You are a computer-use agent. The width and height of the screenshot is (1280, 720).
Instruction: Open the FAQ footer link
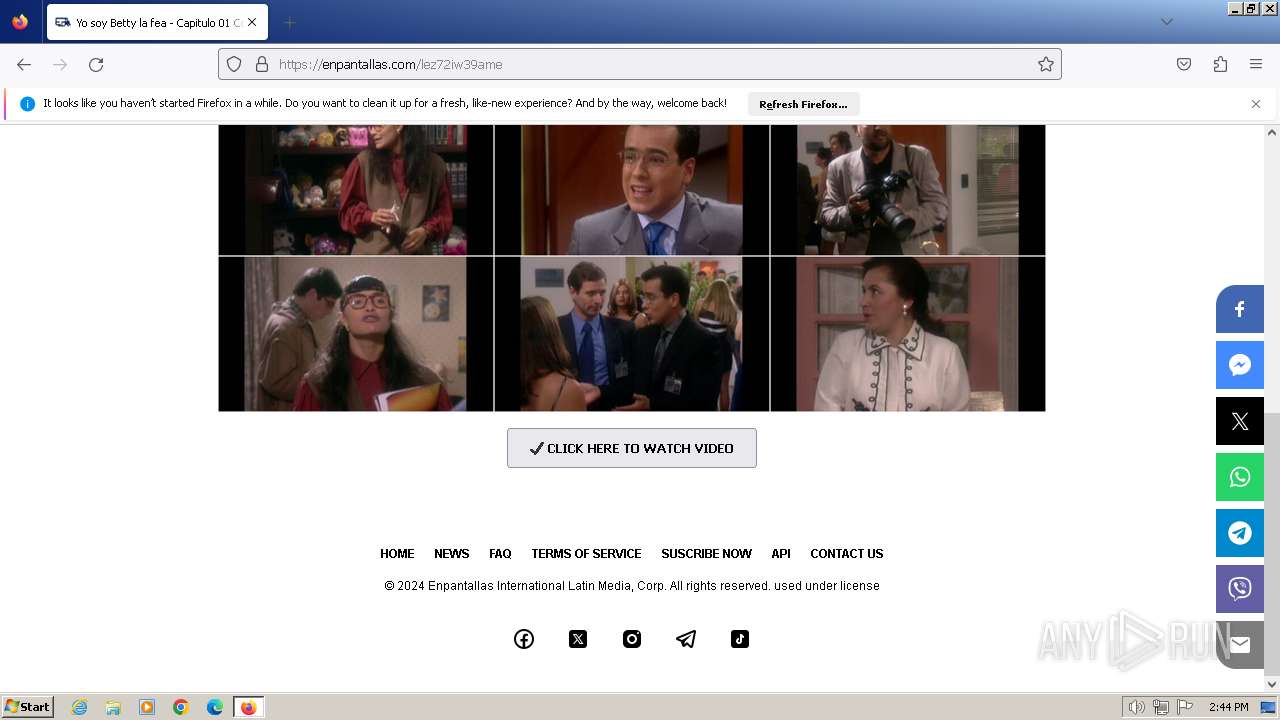pyautogui.click(x=500, y=554)
